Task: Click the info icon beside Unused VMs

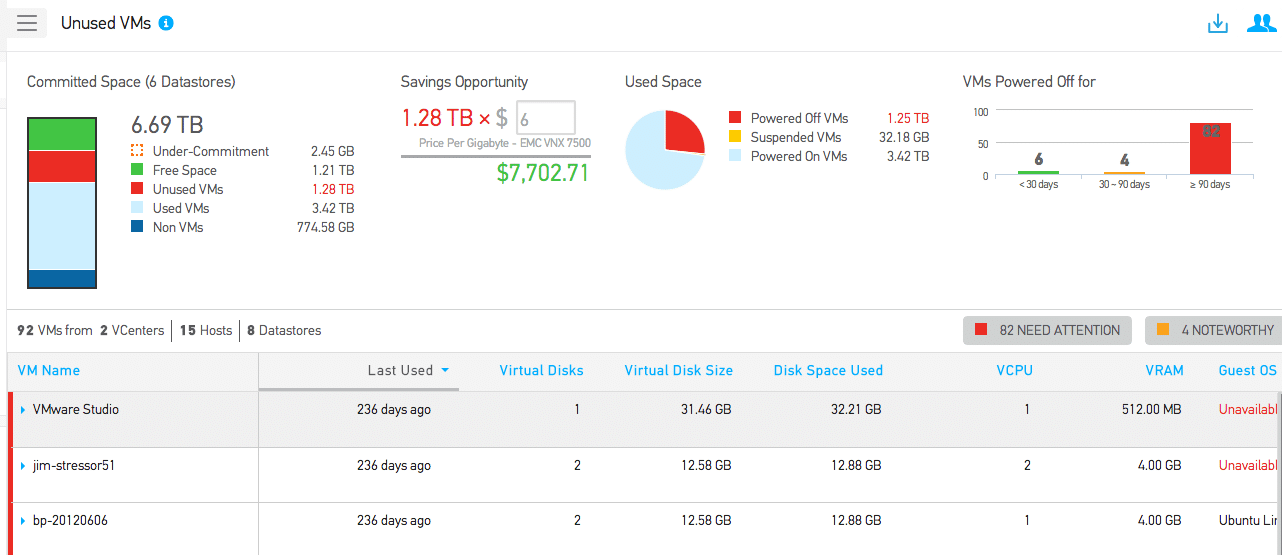Action: (166, 23)
